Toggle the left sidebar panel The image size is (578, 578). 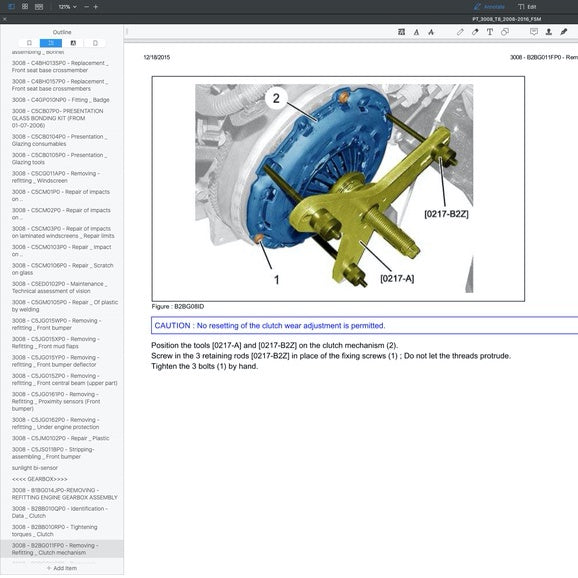[x=11, y=7]
